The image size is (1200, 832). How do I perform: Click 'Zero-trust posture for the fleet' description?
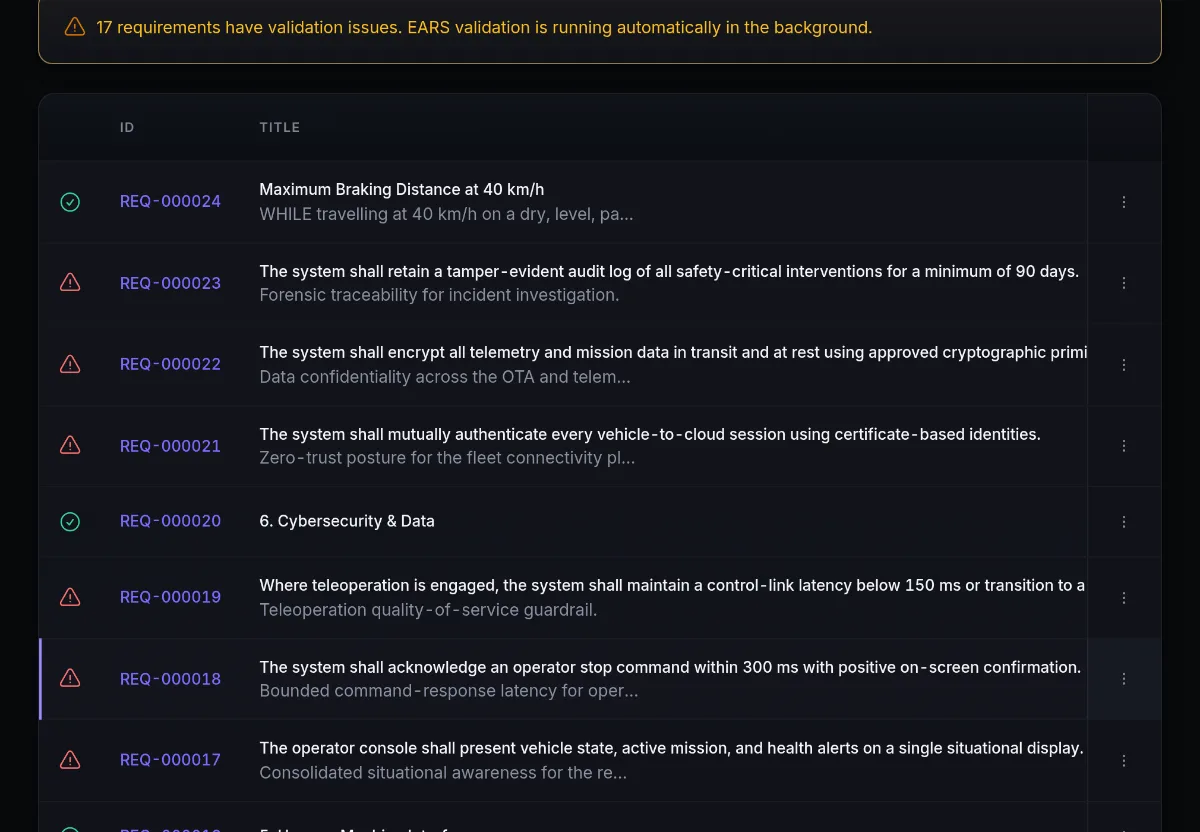447,458
